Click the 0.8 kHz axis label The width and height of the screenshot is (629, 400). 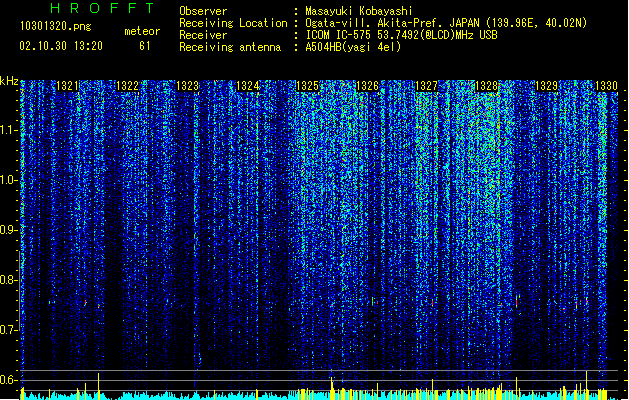click(x=9, y=280)
